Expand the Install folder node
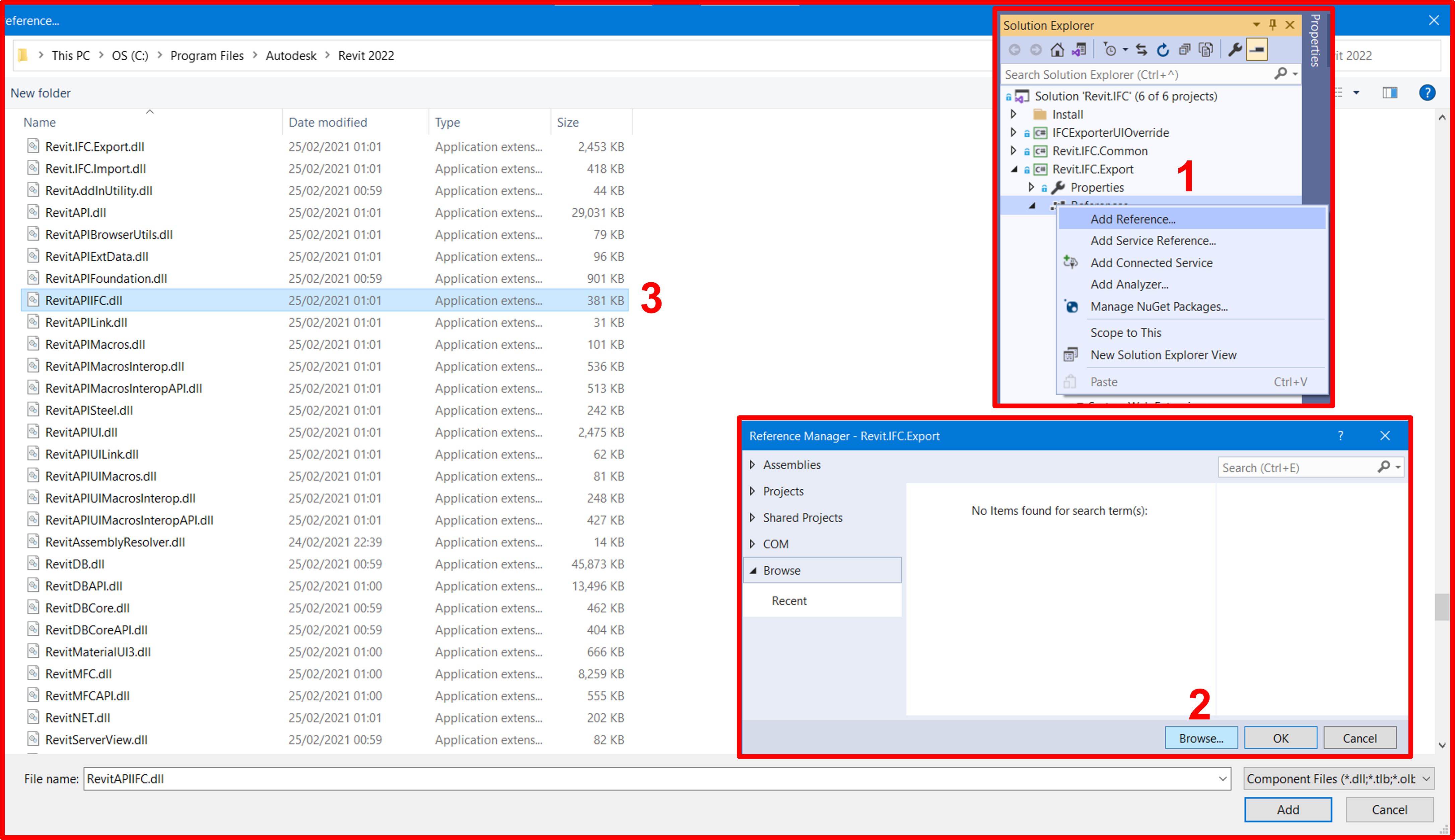Viewport: 1455px width, 840px height. [1014, 114]
